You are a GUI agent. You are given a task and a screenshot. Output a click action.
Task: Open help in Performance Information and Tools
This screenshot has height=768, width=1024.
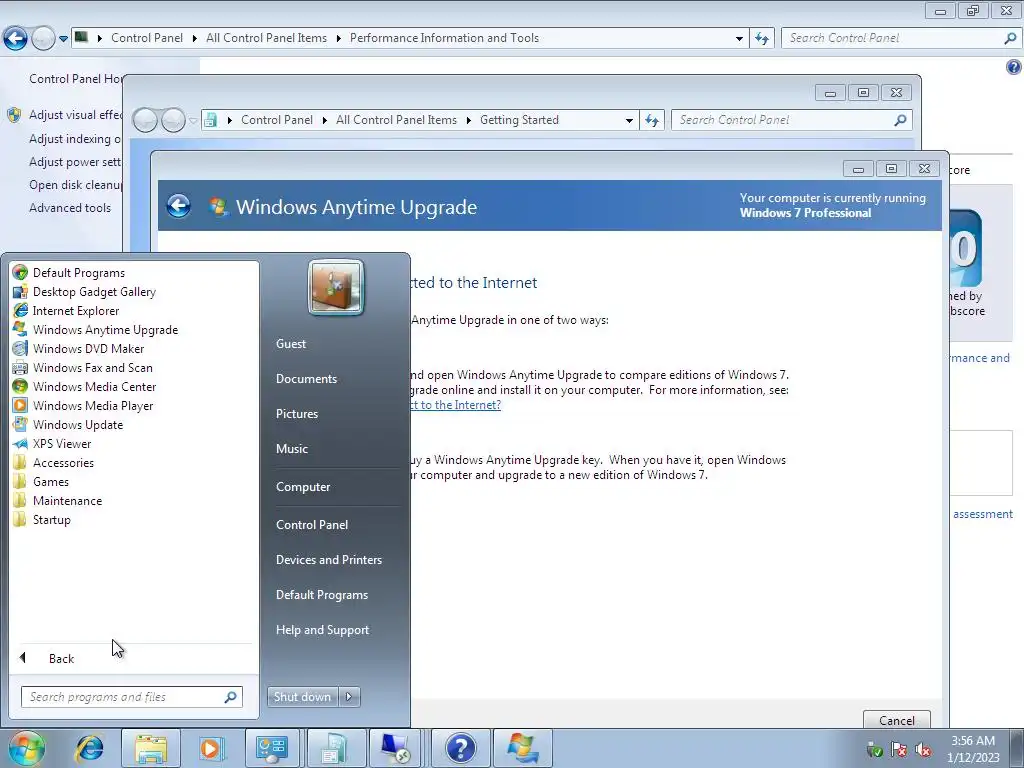(1014, 67)
